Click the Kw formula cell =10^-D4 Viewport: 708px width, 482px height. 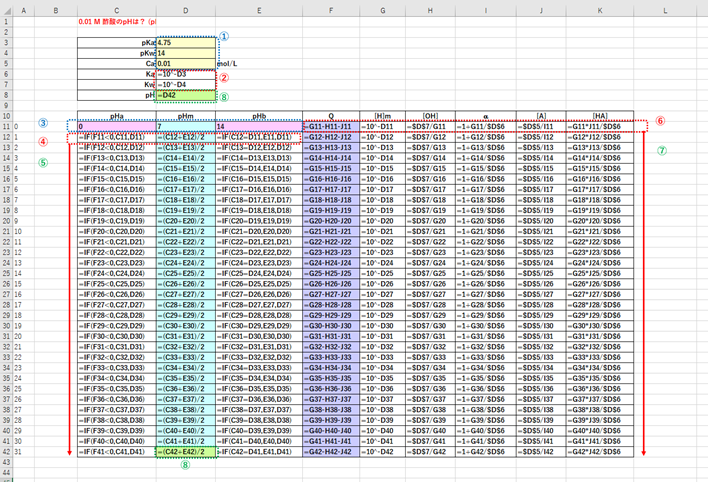point(186,84)
